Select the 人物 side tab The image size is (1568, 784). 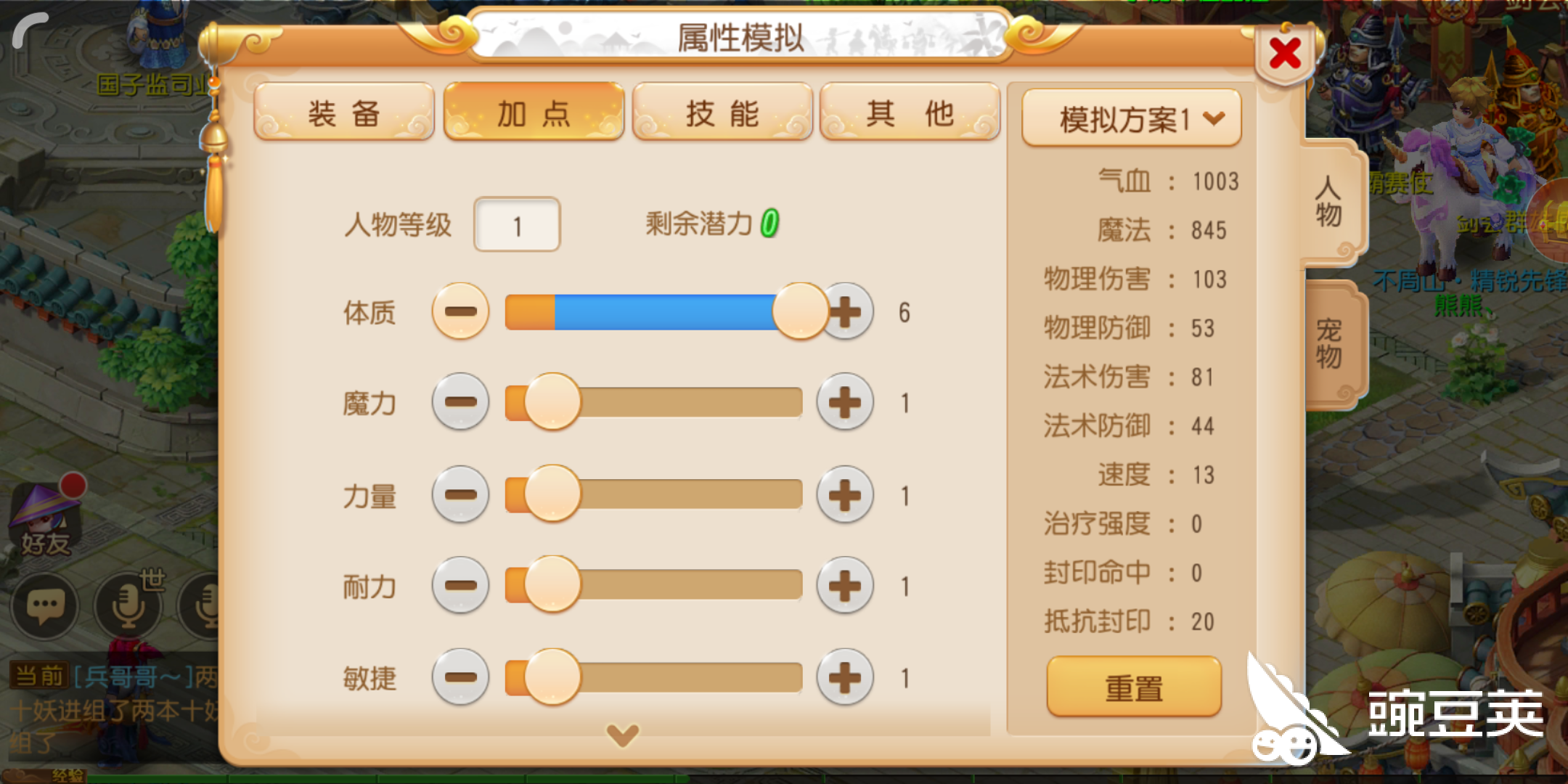coord(1330,202)
